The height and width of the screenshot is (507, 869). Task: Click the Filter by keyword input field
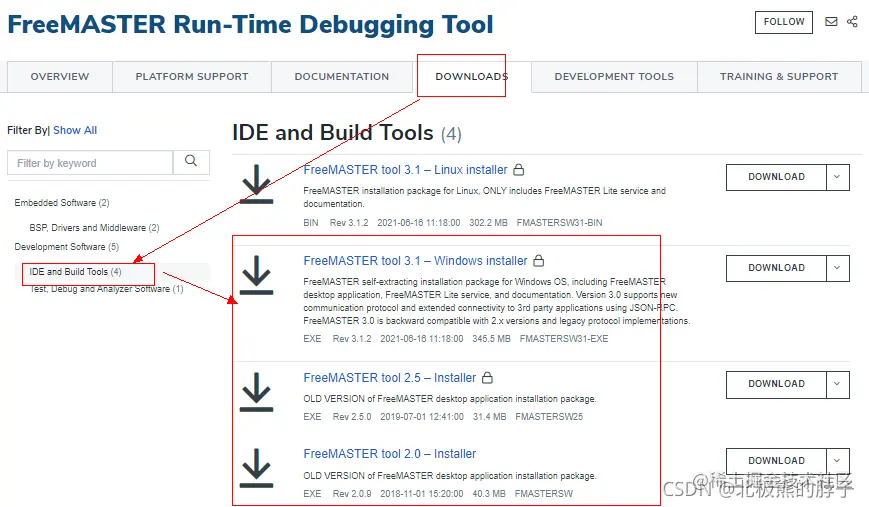point(90,163)
